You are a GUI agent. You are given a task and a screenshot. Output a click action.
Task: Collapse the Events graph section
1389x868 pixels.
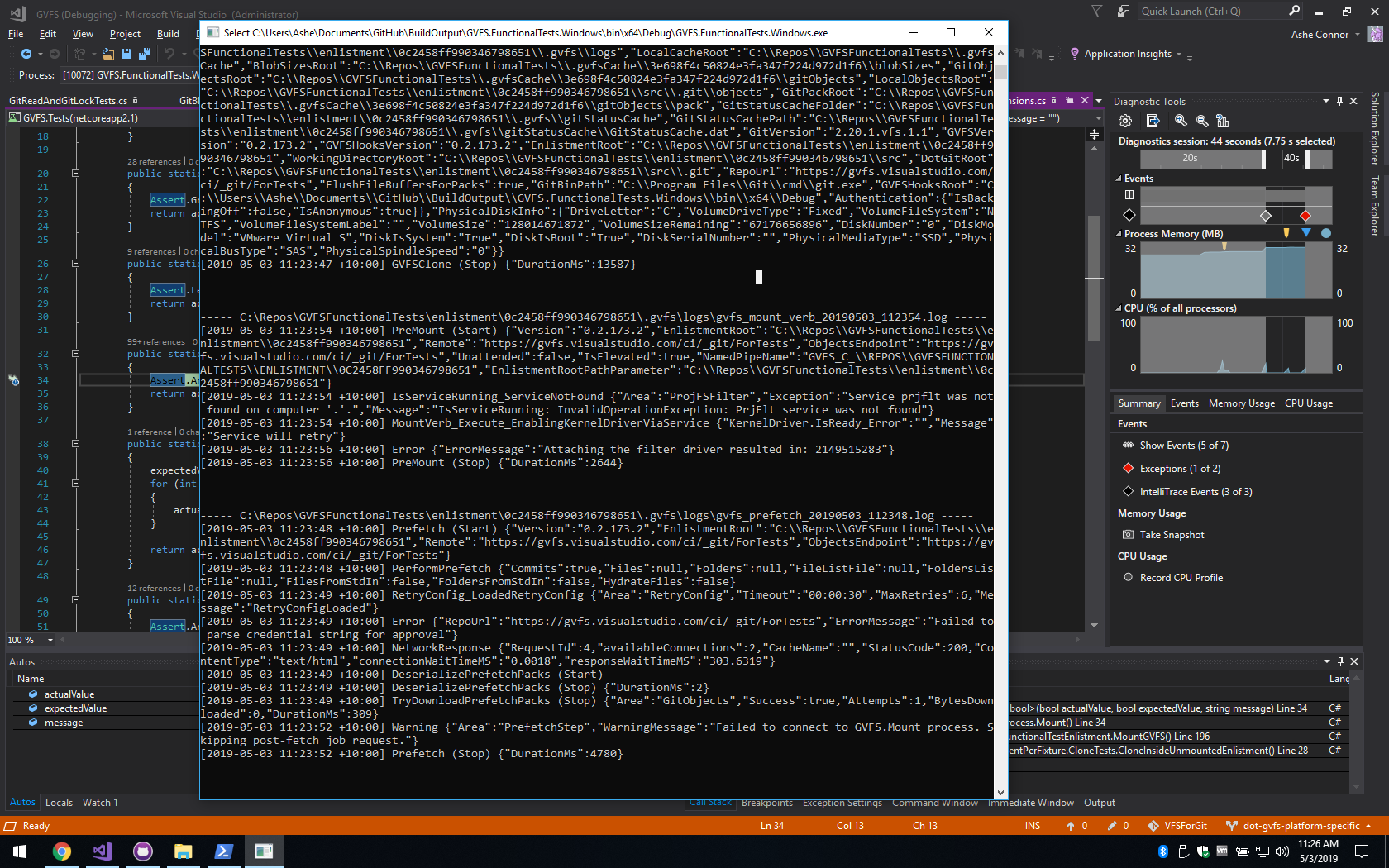click(1118, 179)
